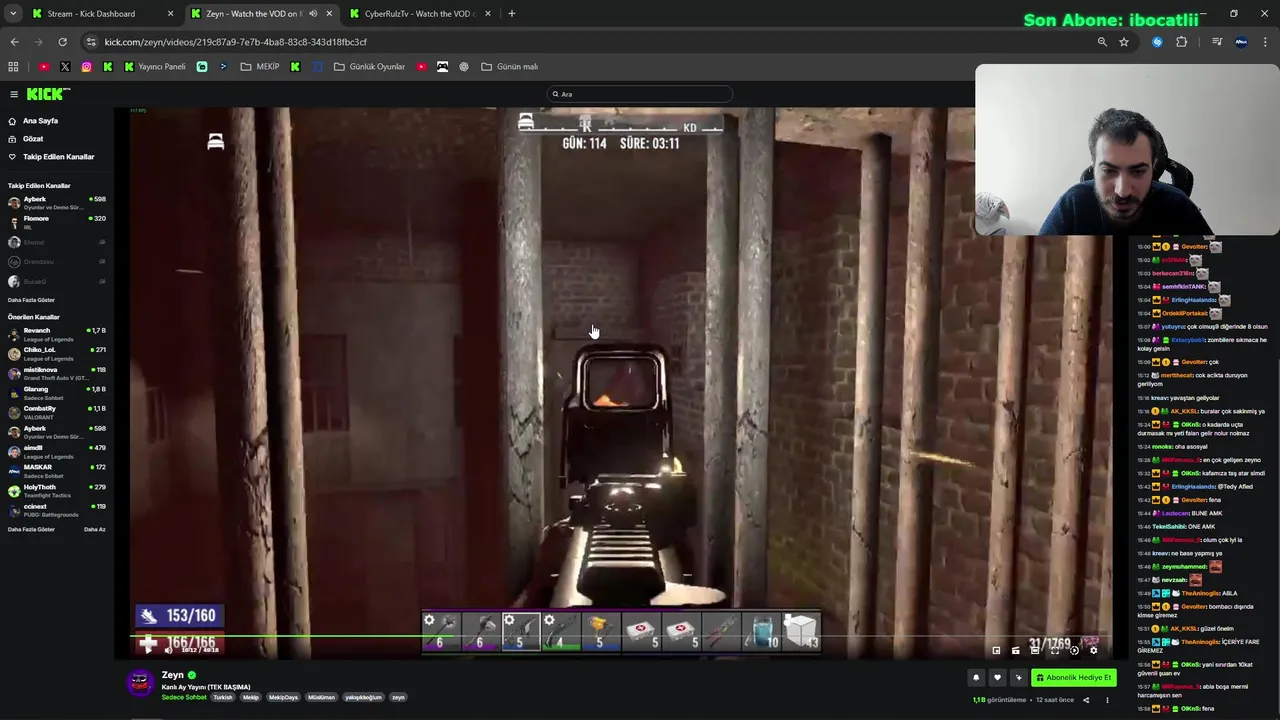Seek using the video progress bar
This screenshot has height=720, width=1280.
click(x=620, y=636)
